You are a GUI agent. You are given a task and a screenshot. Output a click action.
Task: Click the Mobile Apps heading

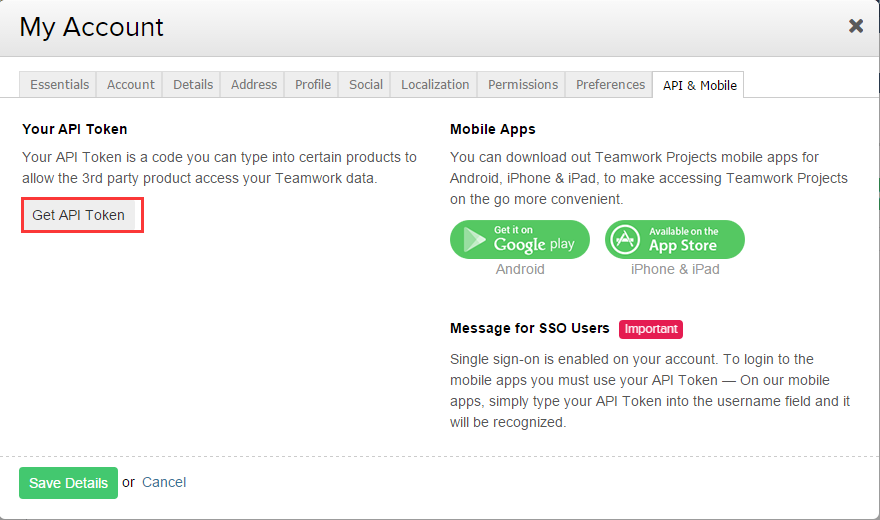493,129
